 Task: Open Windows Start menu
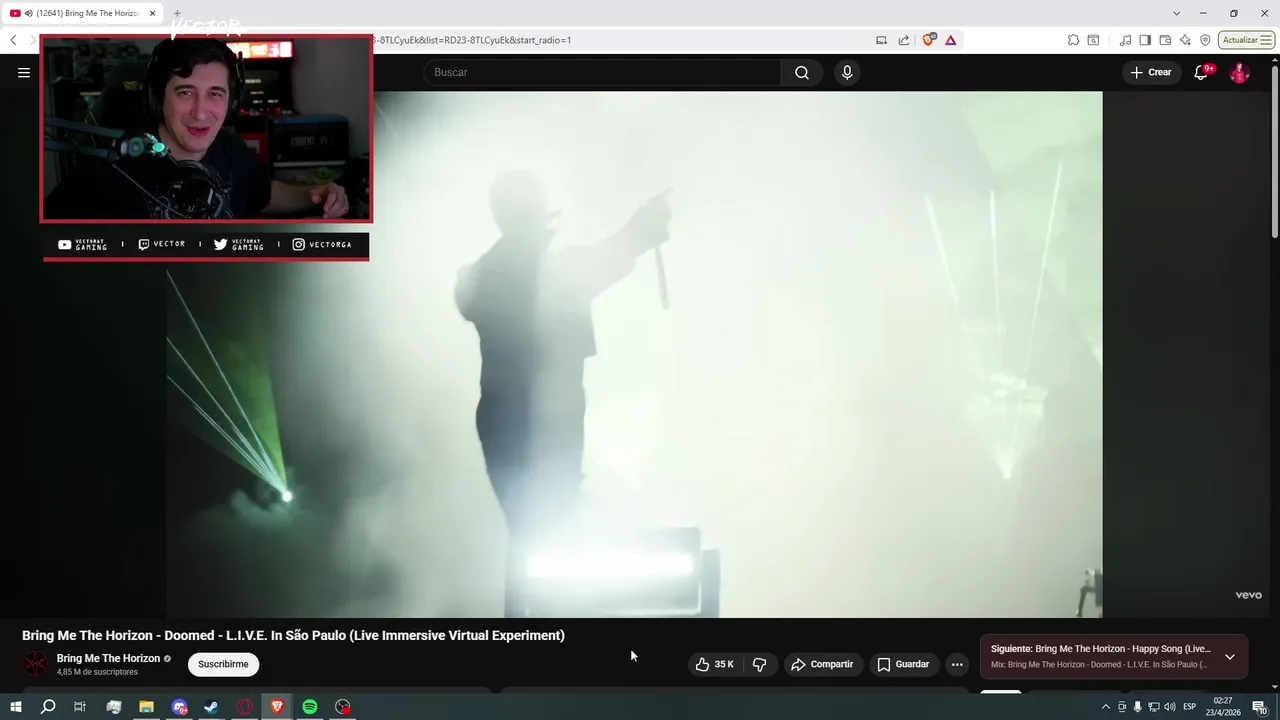[15, 707]
